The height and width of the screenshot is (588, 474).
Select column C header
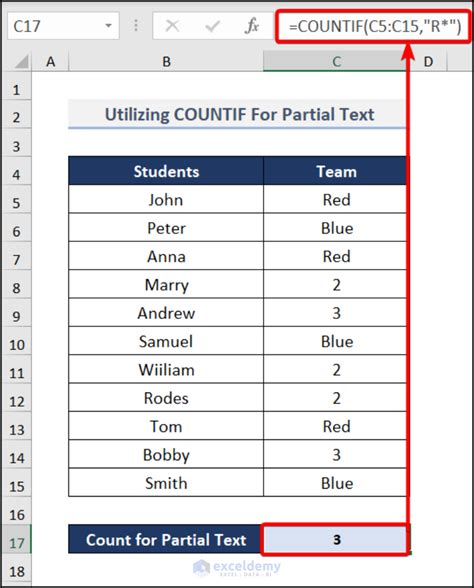click(x=335, y=62)
